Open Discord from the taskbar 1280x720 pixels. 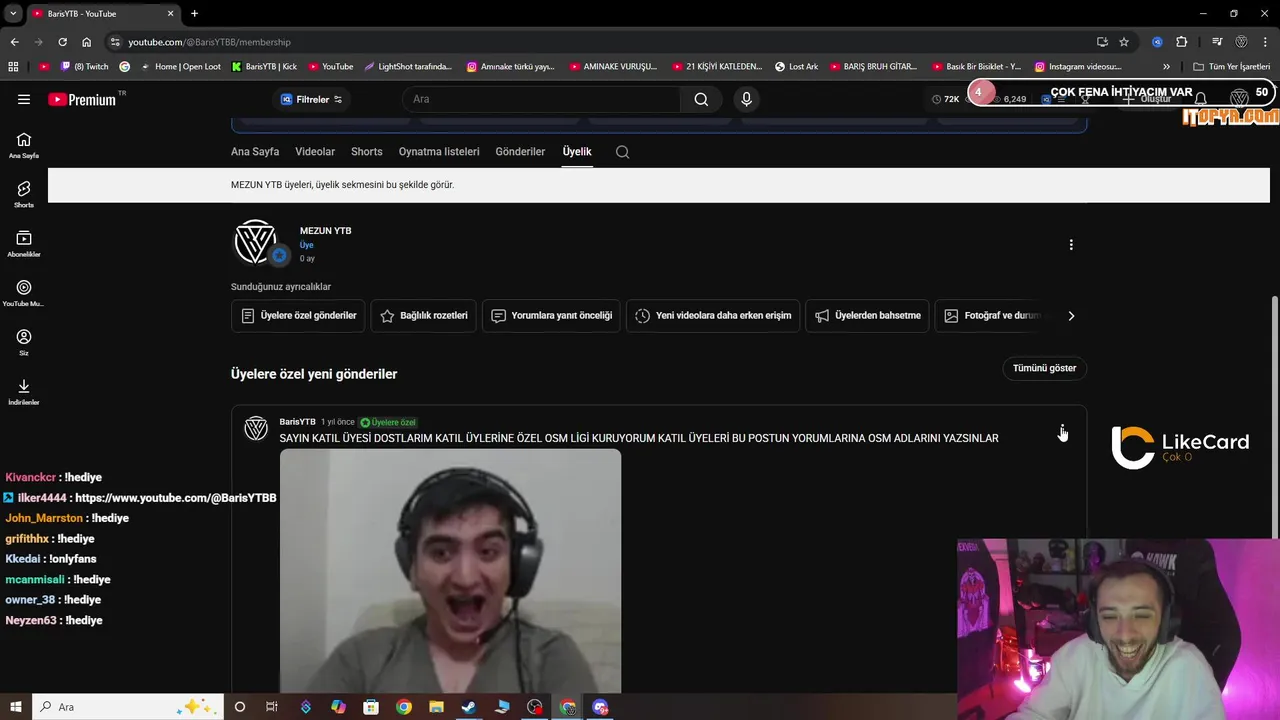(600, 707)
